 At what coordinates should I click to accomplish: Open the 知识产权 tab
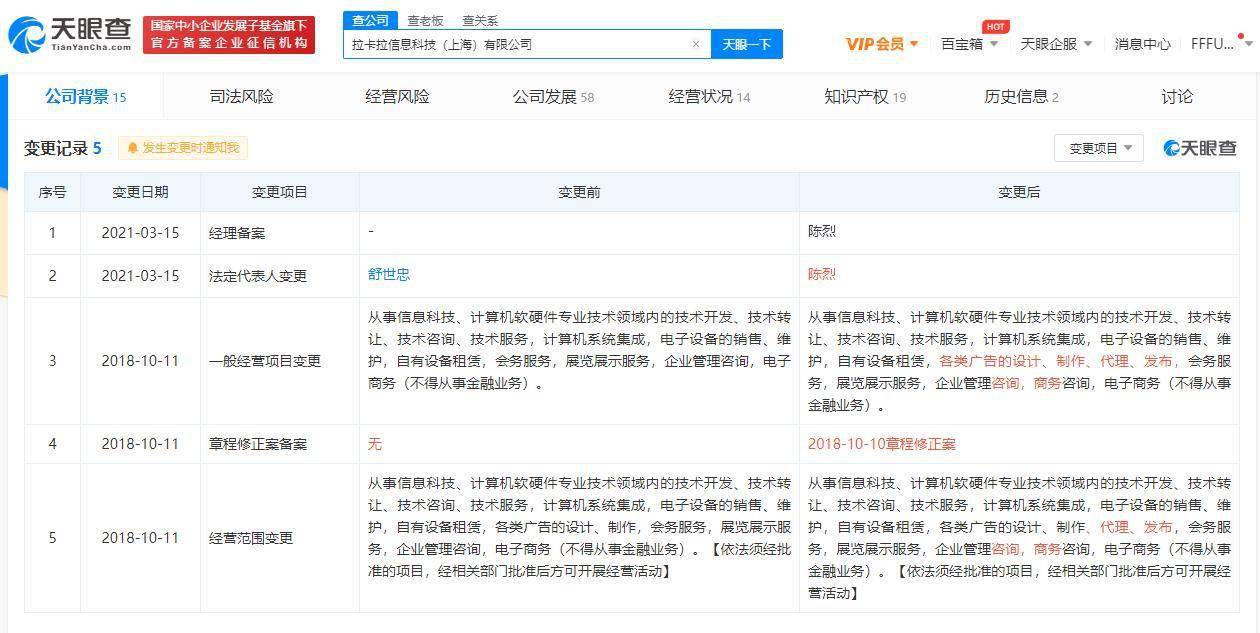coord(864,97)
